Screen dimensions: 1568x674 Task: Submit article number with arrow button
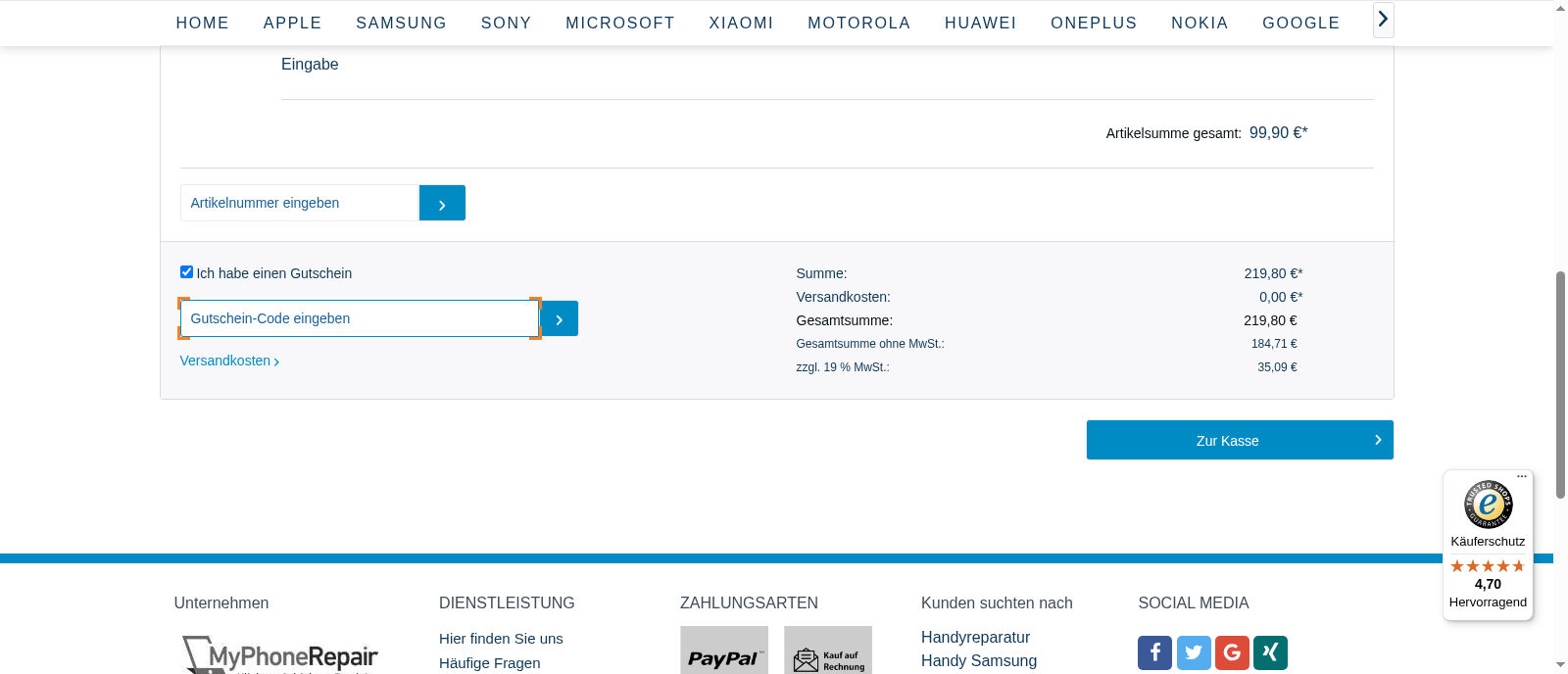click(442, 203)
